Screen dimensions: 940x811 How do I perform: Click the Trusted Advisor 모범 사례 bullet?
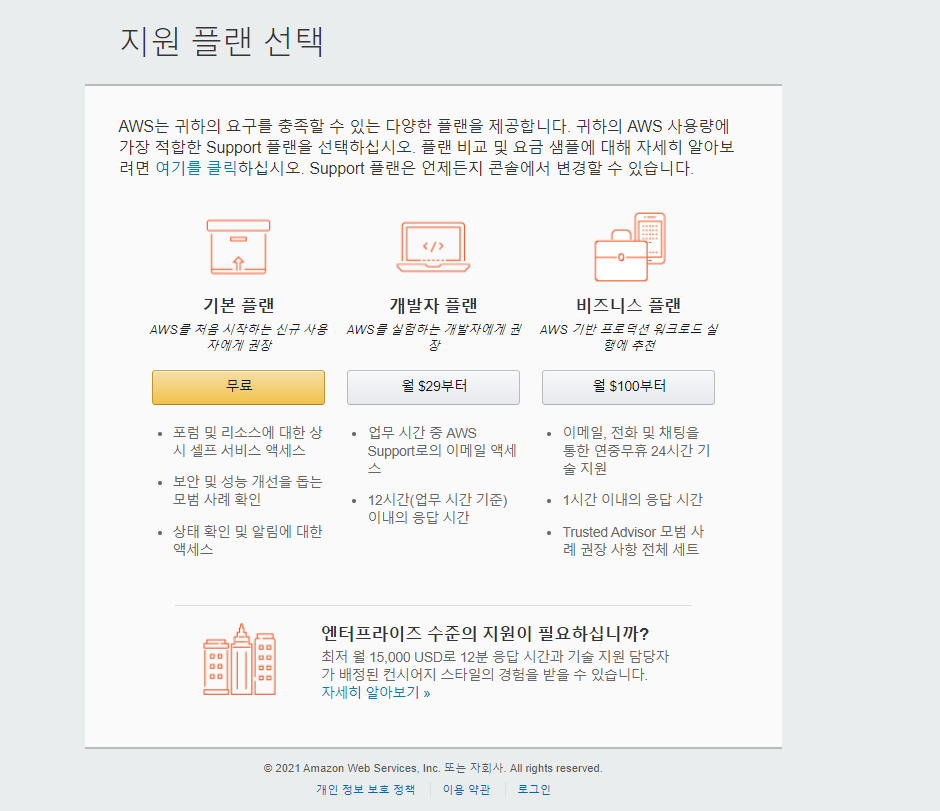coord(633,541)
